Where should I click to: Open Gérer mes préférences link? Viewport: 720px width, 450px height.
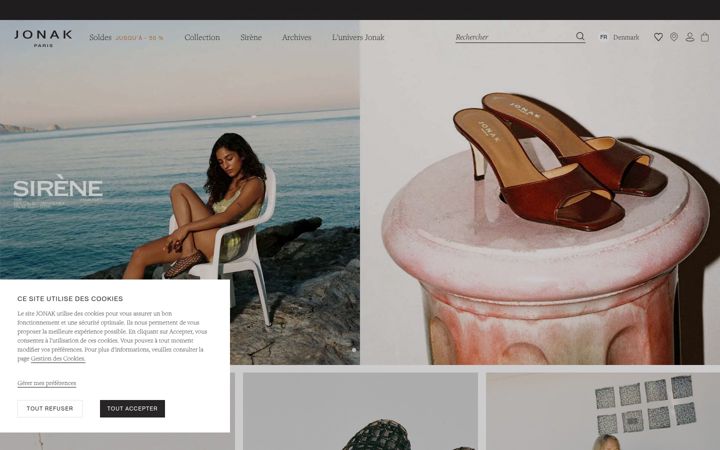click(47, 383)
